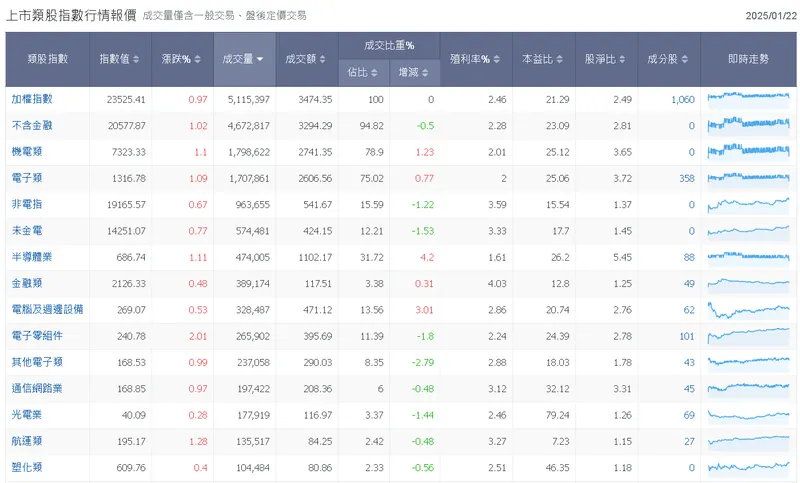Sort by 指數值 column arrows
The height and width of the screenshot is (483, 800).
pyautogui.click(x=136, y=59)
